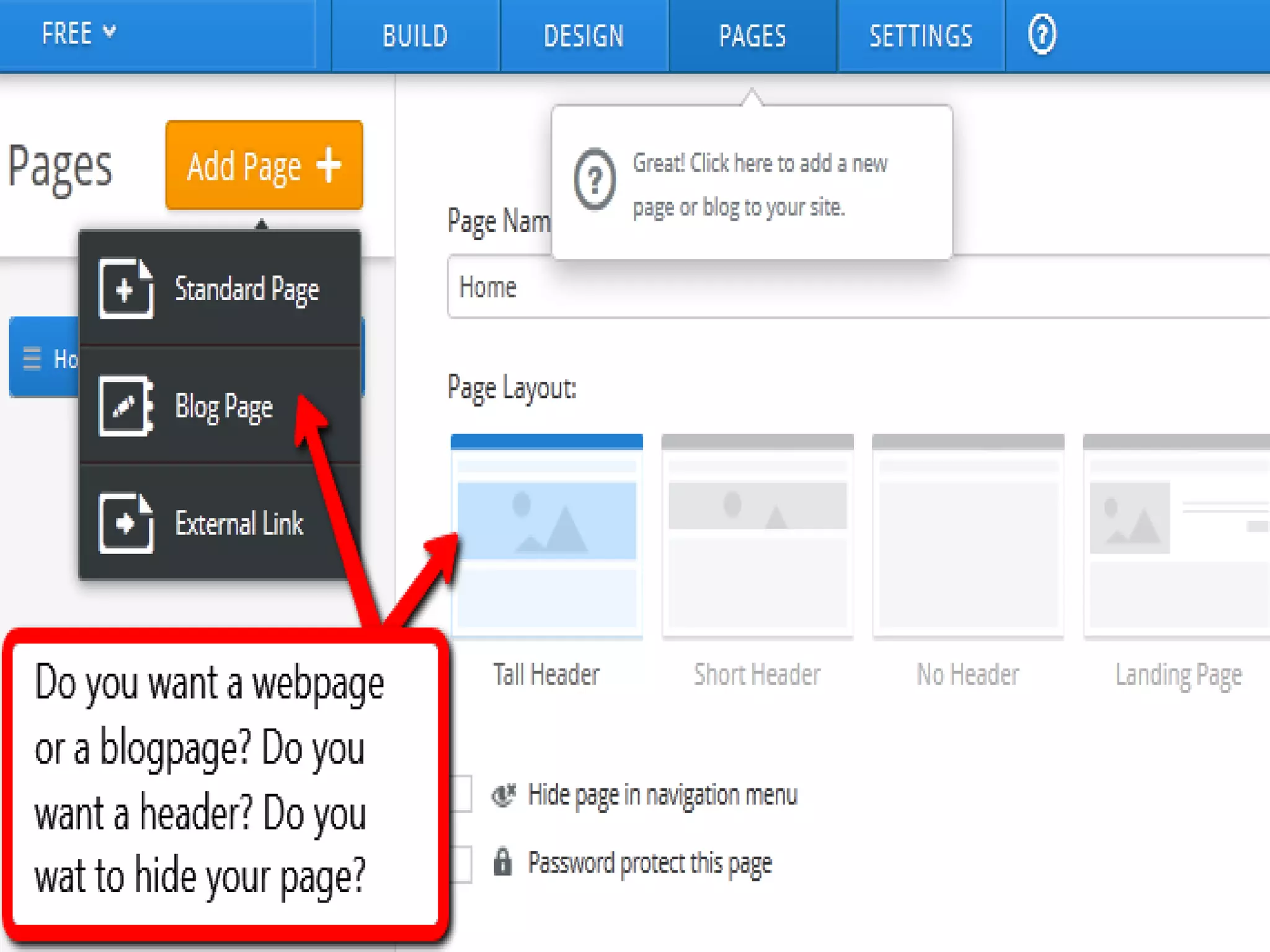Click the drag handle on Home page item
Viewport: 1270px width, 952px height.
[32, 358]
